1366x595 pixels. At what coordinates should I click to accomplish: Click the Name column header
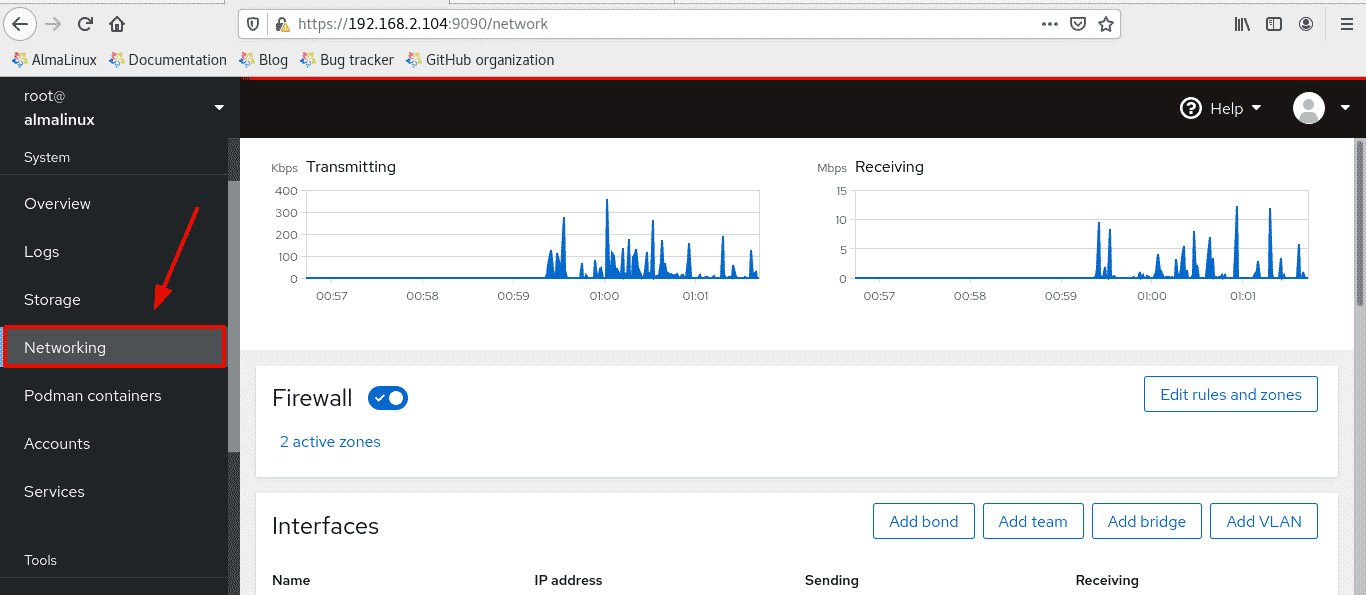click(291, 580)
